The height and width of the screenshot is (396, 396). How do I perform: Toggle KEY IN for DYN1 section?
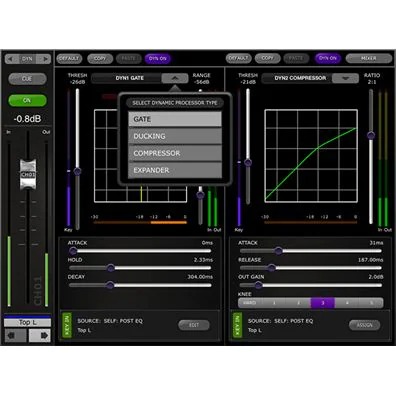(67, 326)
